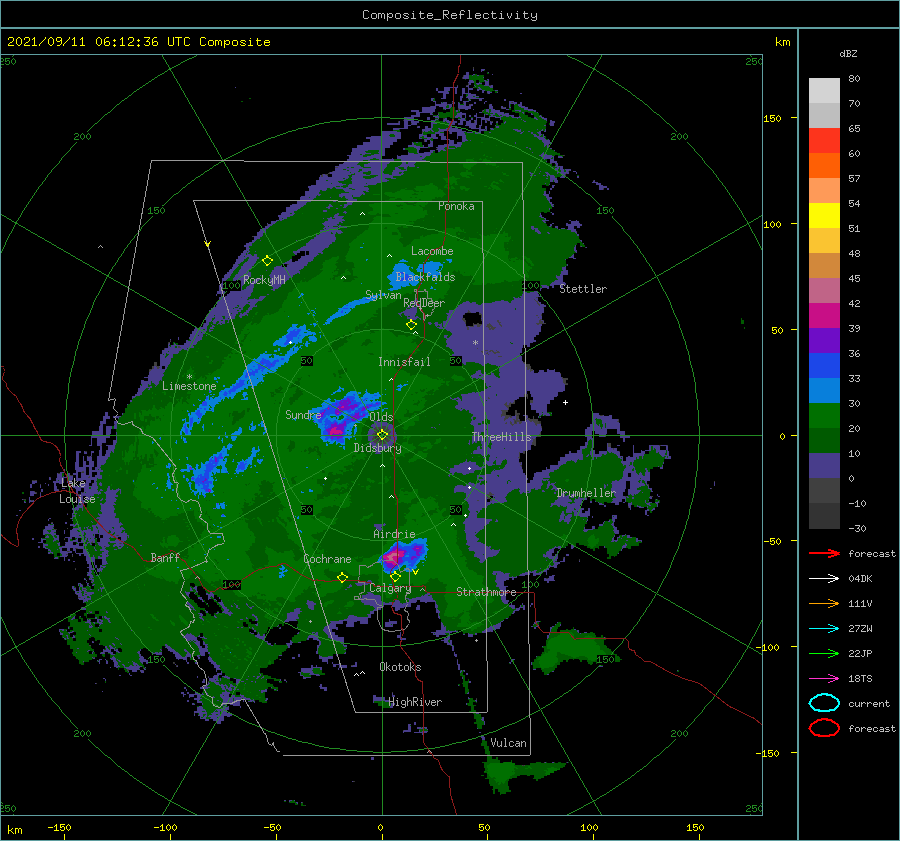Click yellow diamond marker below Cochrane
Image resolution: width=900 pixels, height=841 pixels.
(x=342, y=577)
